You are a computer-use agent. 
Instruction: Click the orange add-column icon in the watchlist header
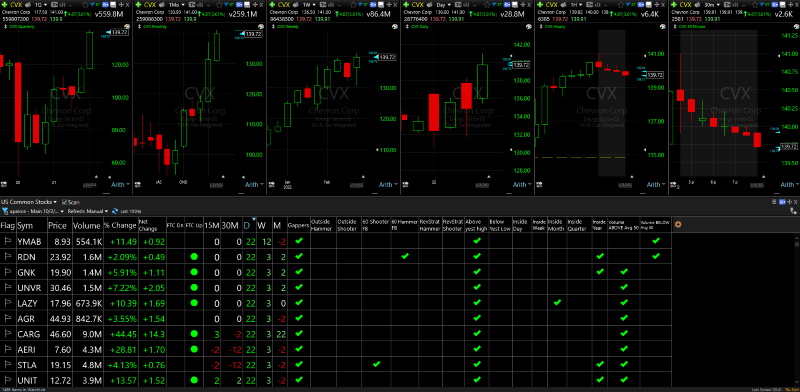[678, 224]
